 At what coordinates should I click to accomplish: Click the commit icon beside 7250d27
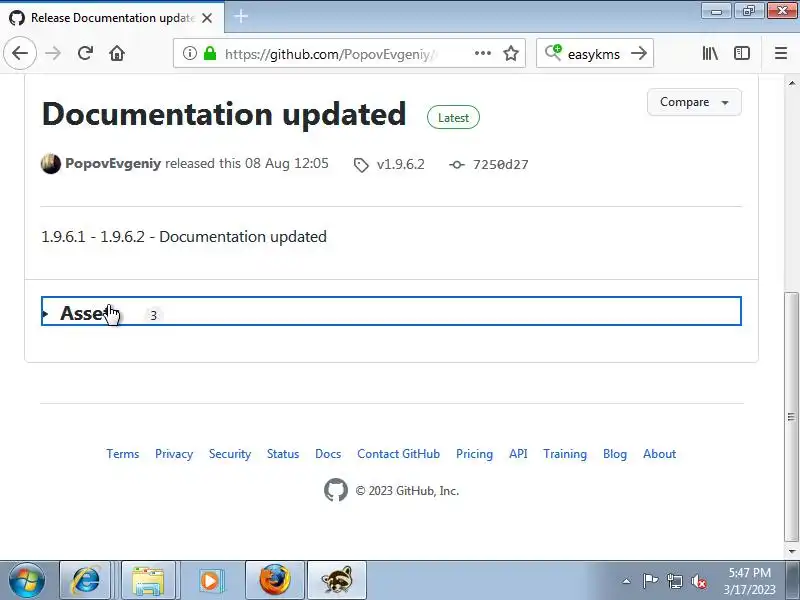pyautogui.click(x=457, y=164)
